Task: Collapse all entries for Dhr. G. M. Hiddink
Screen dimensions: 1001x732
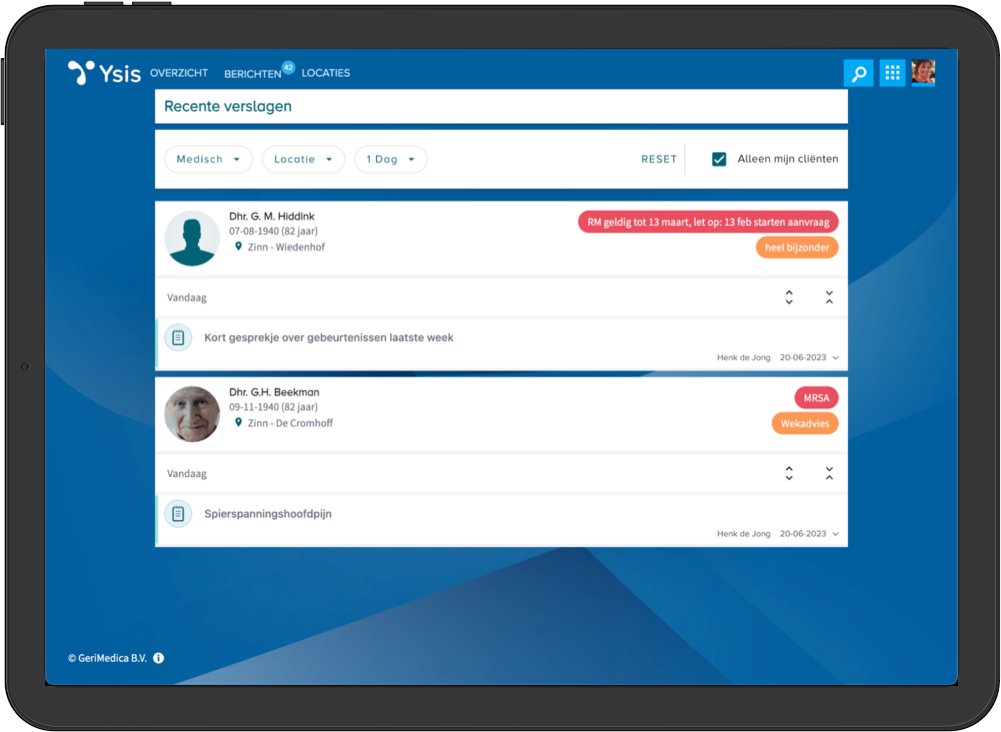Action: (x=828, y=297)
